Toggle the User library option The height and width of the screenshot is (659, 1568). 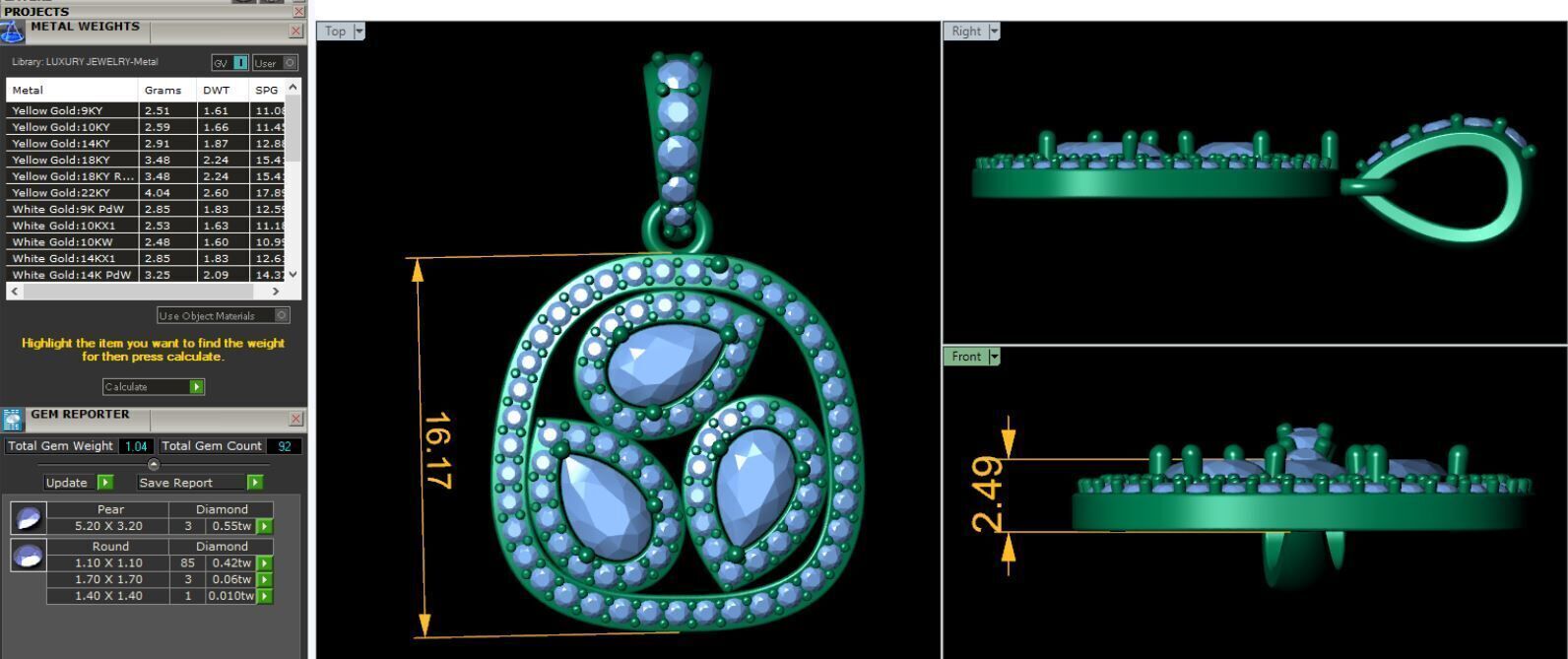tap(275, 63)
